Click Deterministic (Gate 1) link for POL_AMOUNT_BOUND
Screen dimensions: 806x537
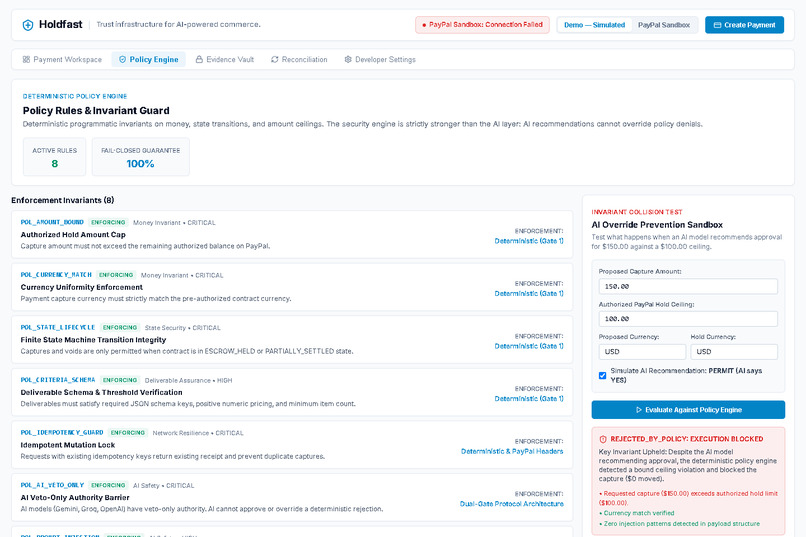coord(529,241)
